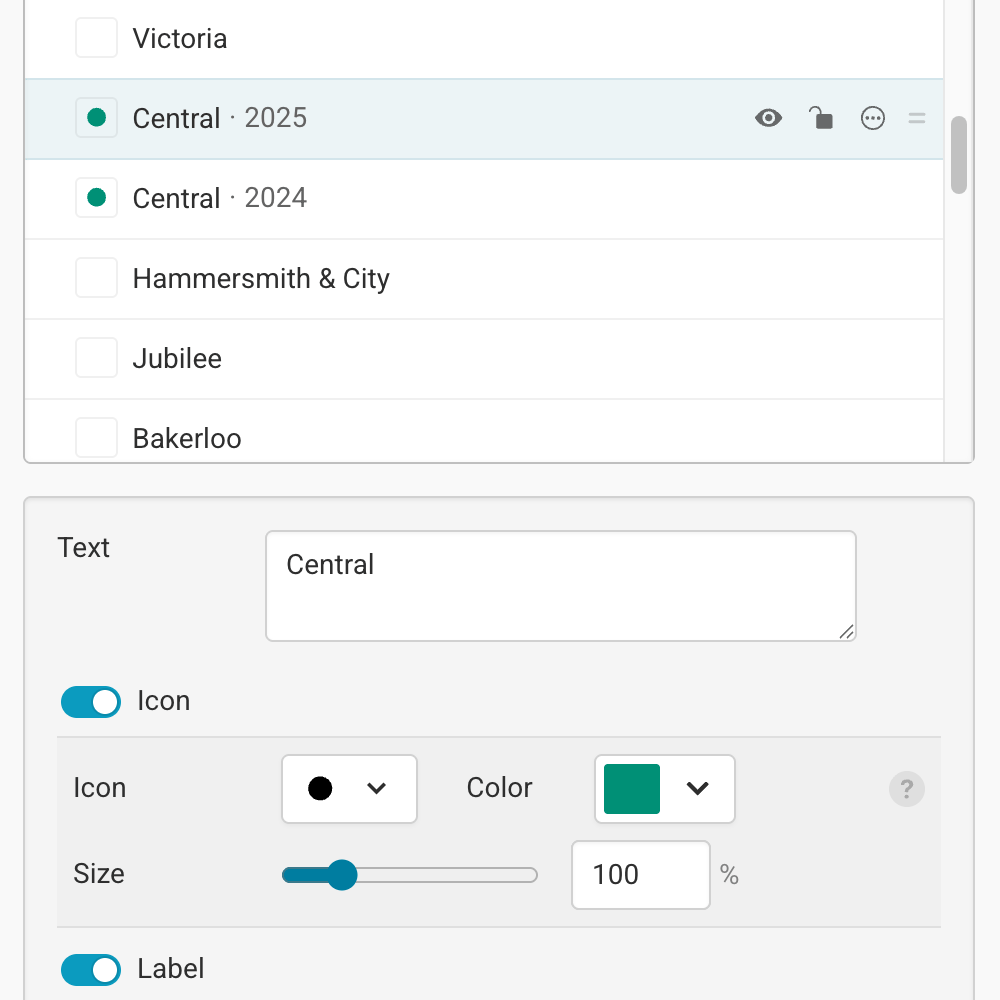Grab the Central · 2025 drag handle

click(917, 118)
